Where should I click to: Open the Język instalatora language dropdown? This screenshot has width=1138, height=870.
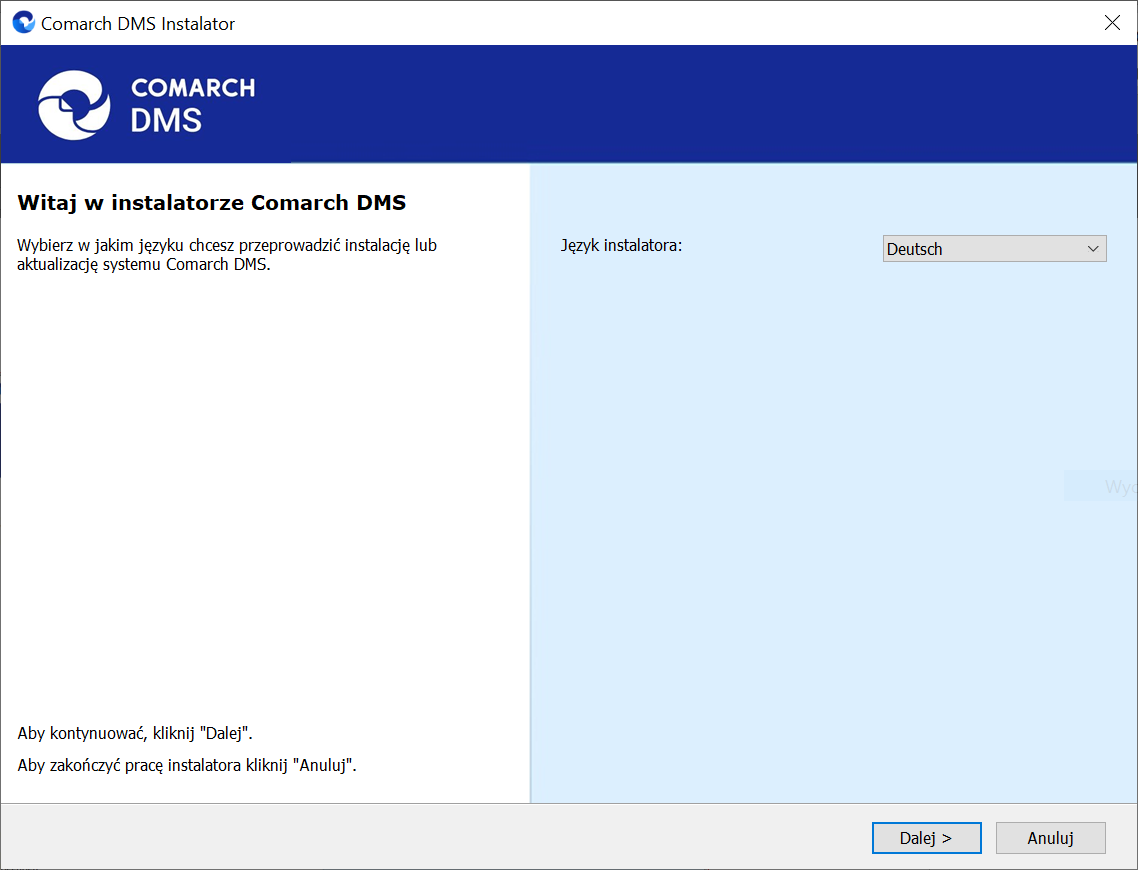tap(994, 248)
